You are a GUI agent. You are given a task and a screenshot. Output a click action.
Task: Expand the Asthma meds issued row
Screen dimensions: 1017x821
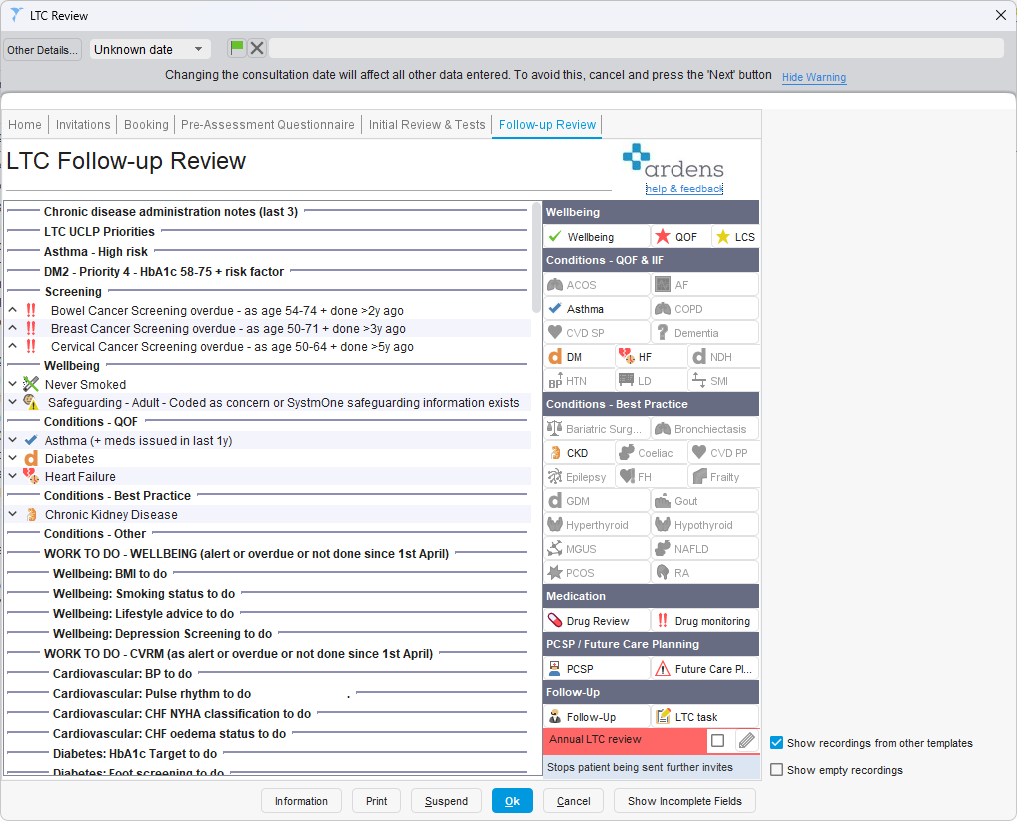(x=12, y=440)
